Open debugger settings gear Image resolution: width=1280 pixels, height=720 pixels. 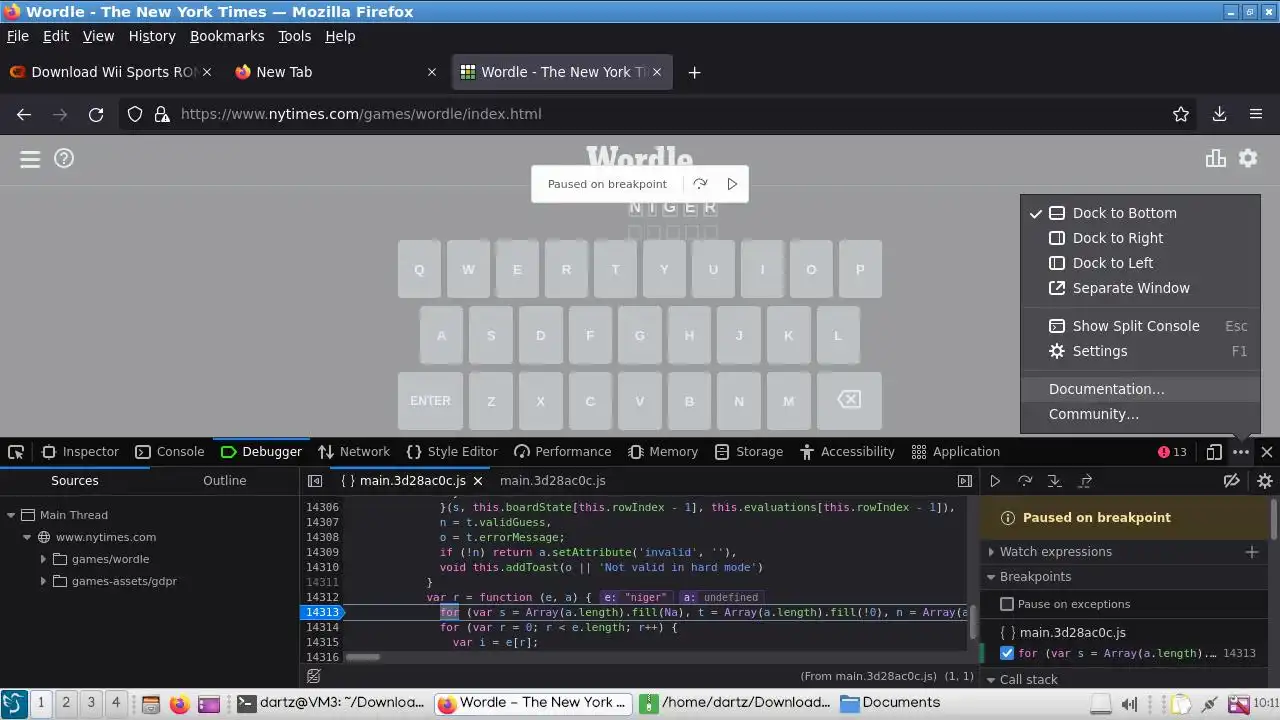[x=1265, y=481]
